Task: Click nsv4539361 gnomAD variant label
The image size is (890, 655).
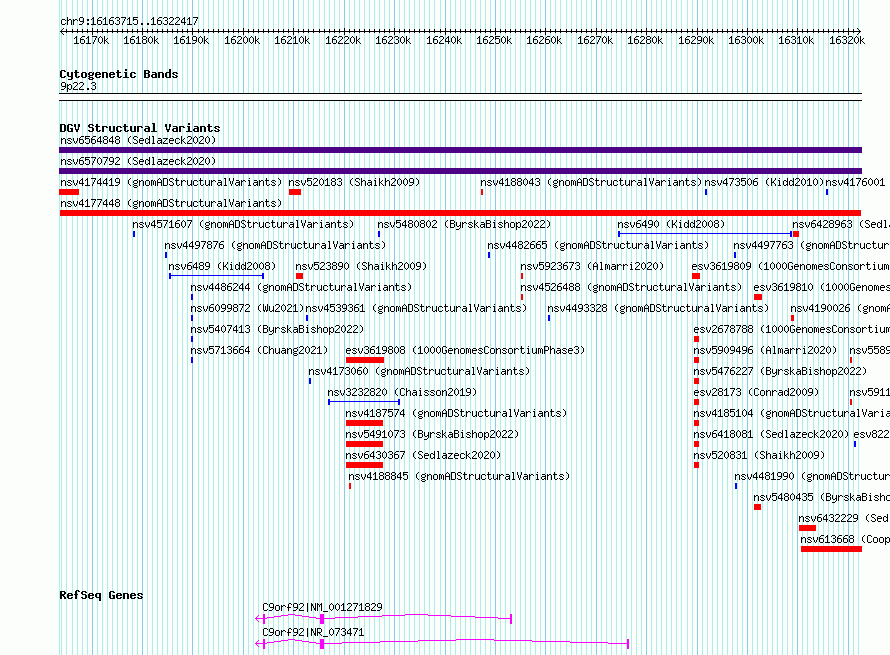Action: [416, 308]
